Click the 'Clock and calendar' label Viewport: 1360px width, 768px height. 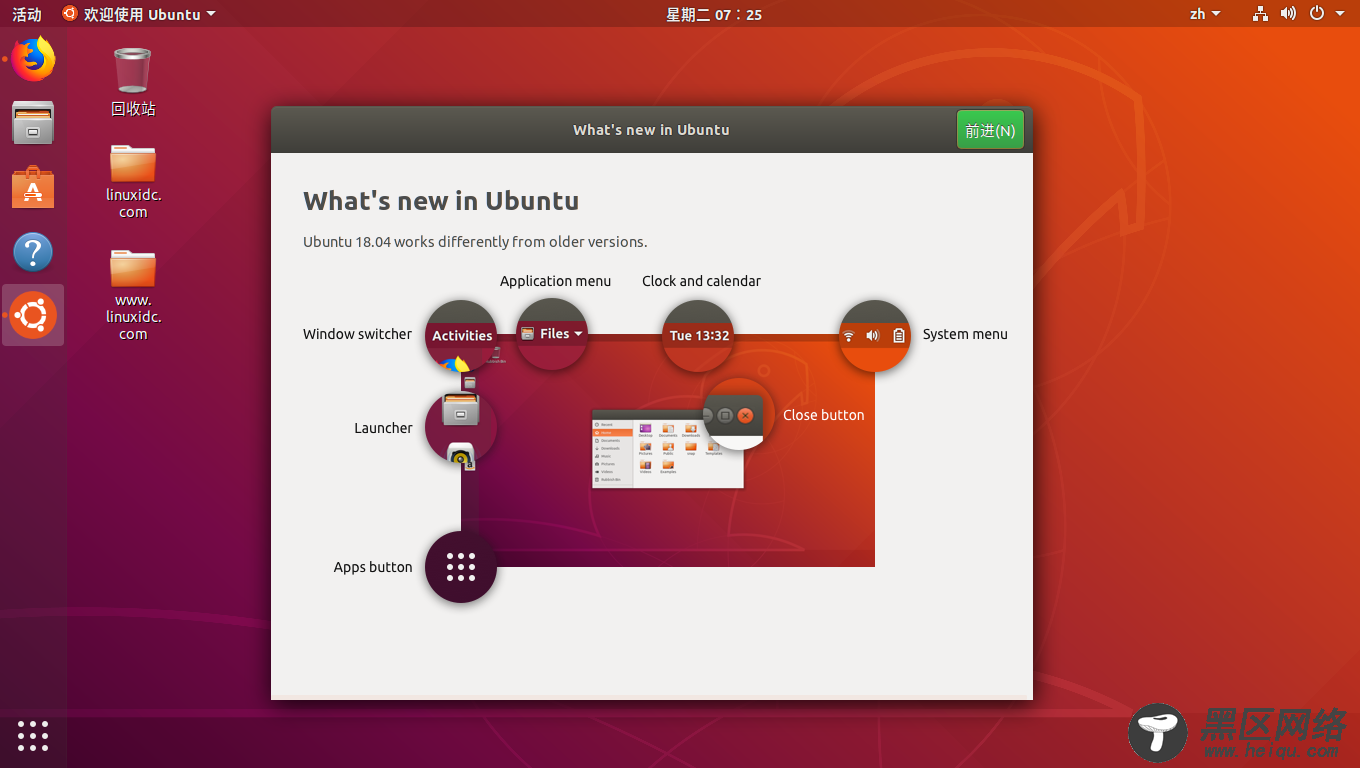tap(701, 281)
